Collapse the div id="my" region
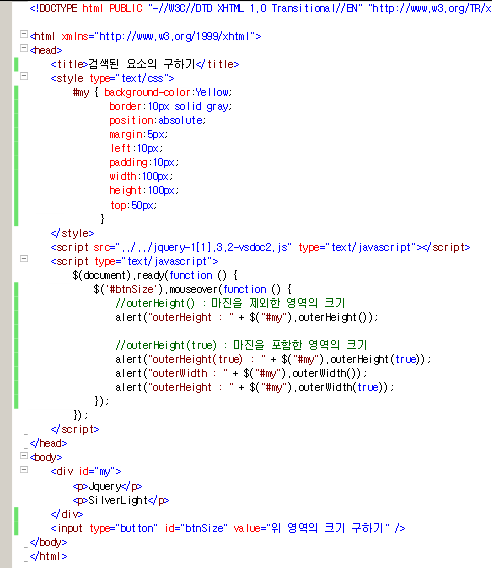 pos(24,469)
